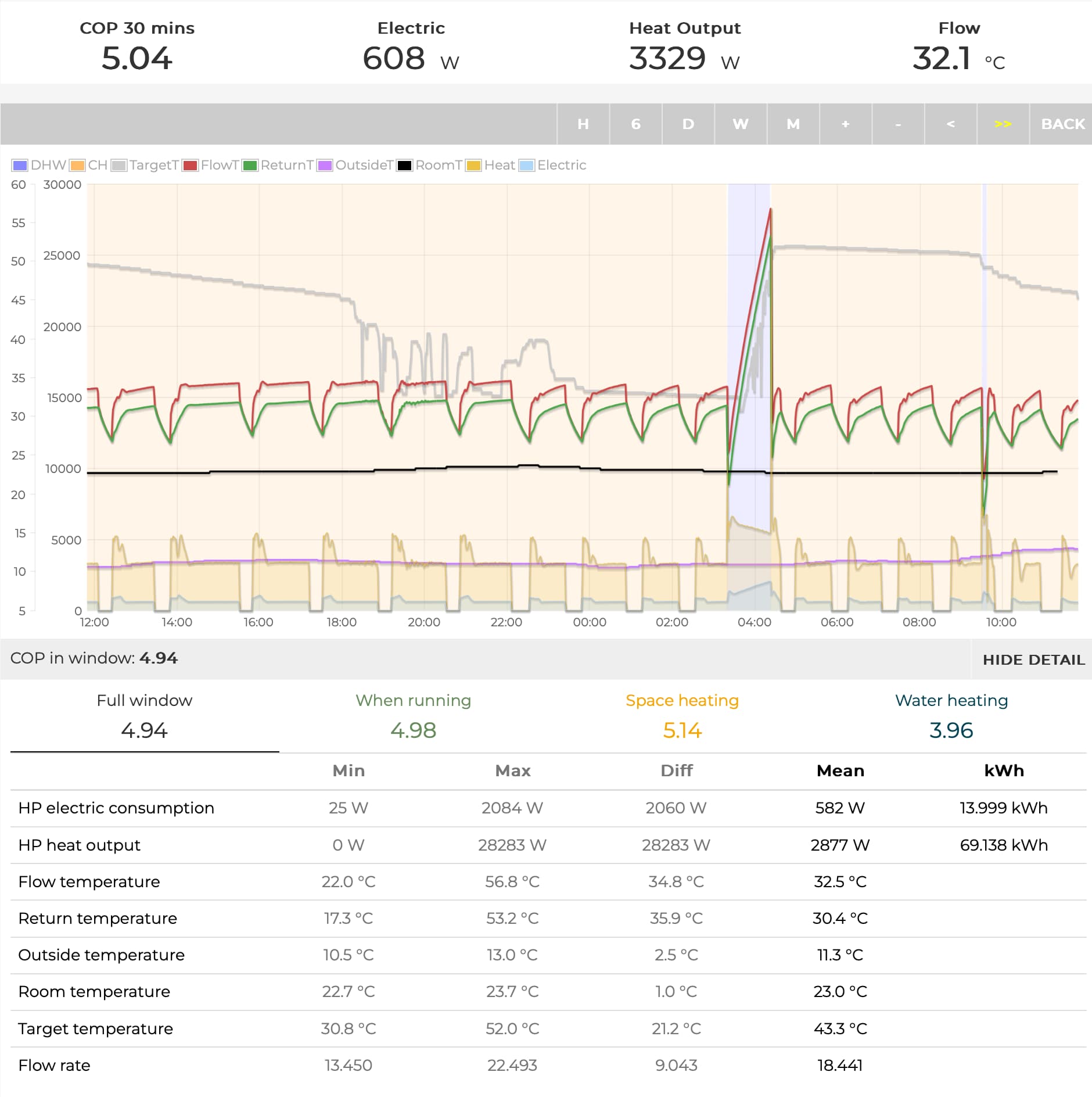Toggle the Electric legend entry

[x=553, y=165]
